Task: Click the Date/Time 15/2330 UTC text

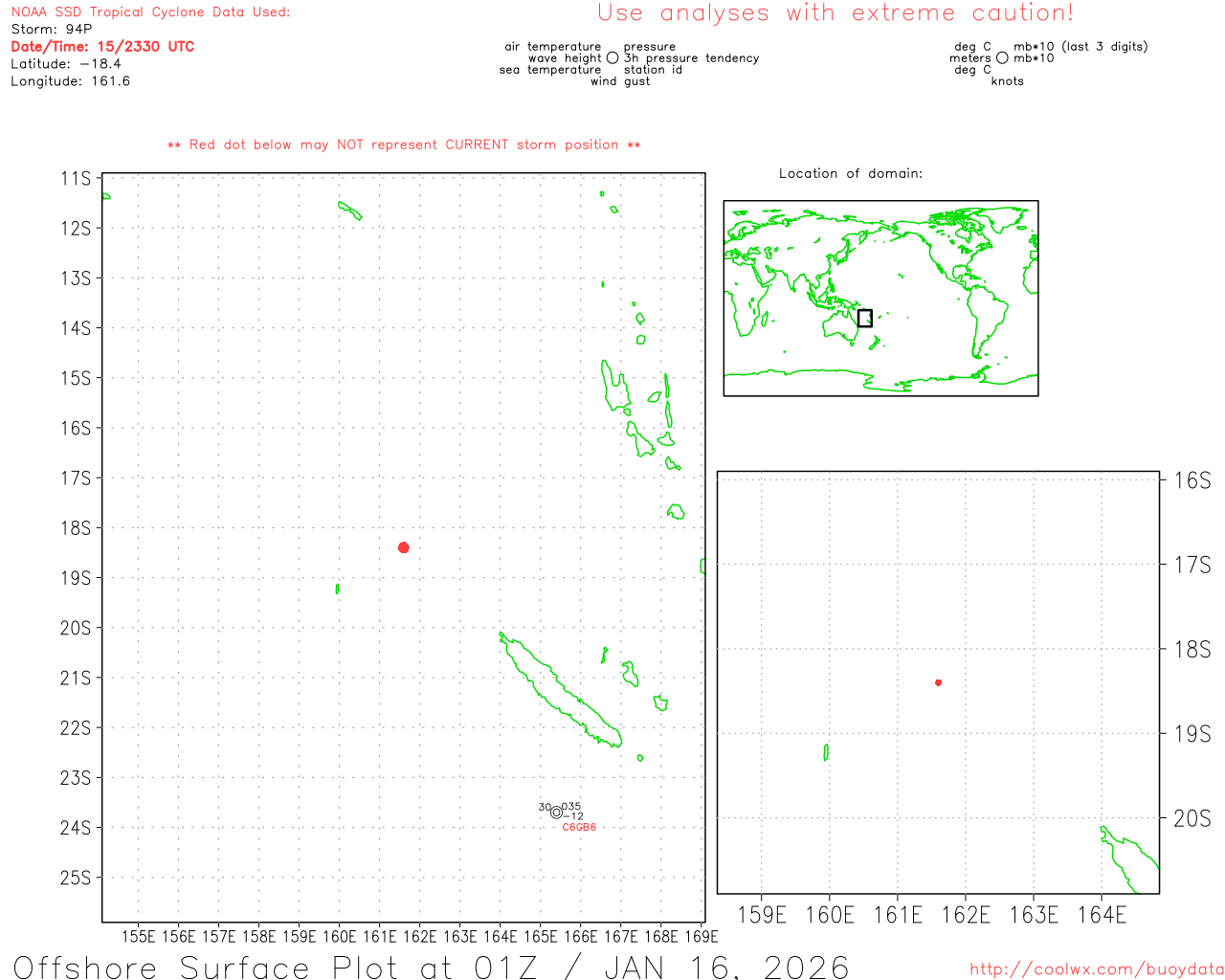Action: (x=102, y=47)
